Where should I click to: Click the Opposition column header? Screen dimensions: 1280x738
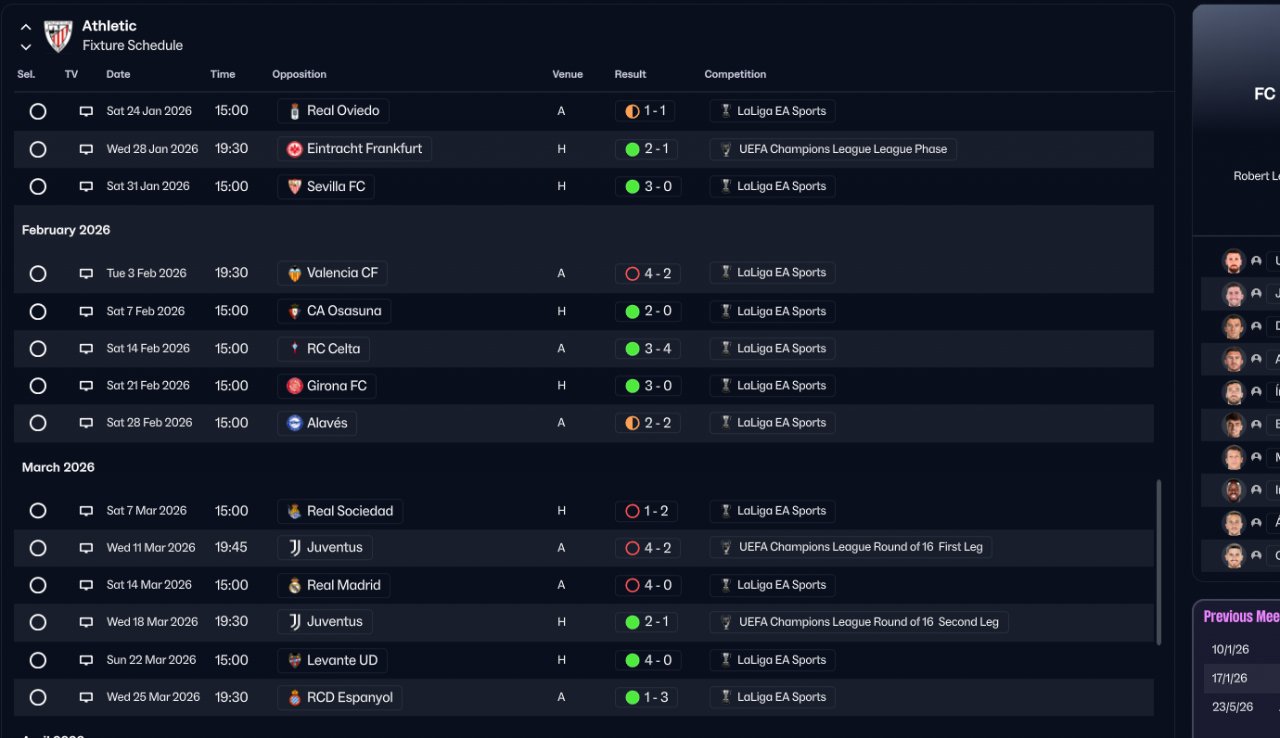(x=299, y=74)
